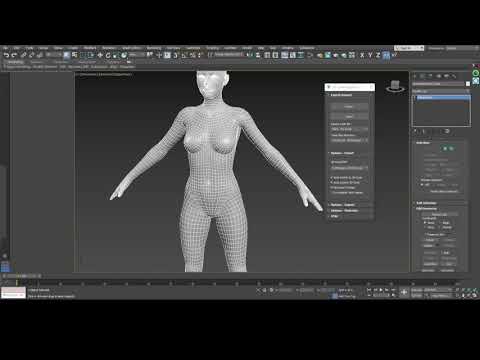Toggle the Ribbon display icon

284,55
